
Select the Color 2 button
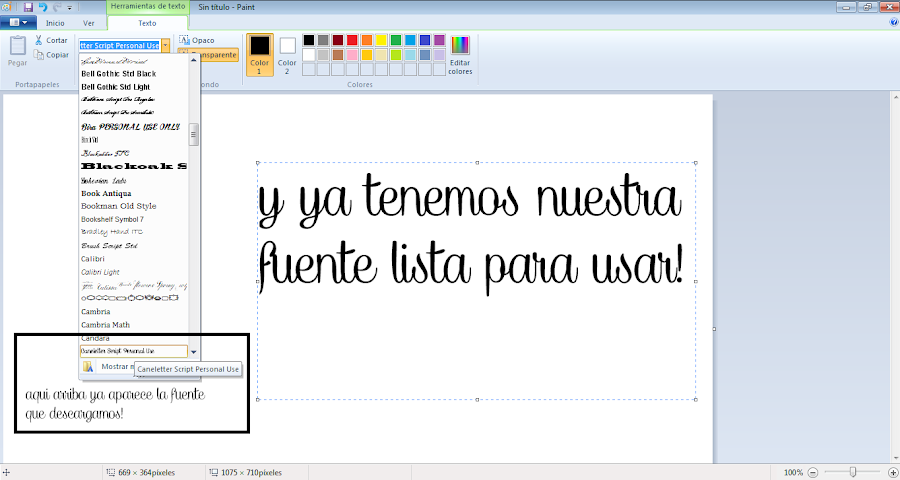[287, 55]
